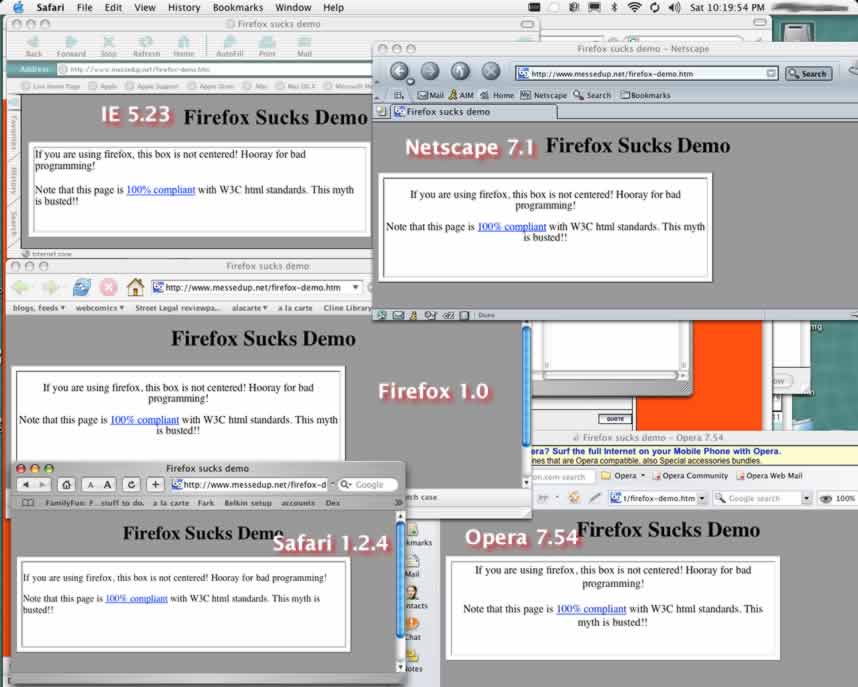Open File menu in menu bar
Viewport: 858px width, 687px height.
84,8
